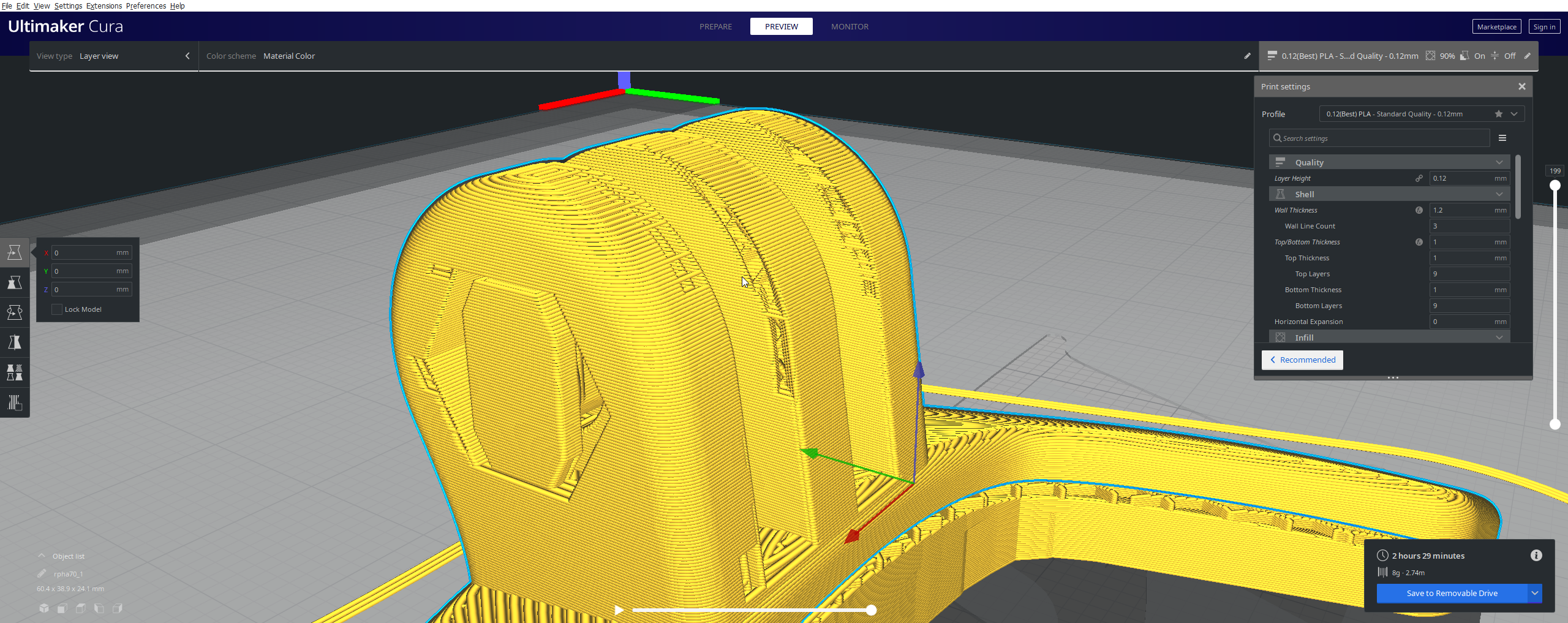This screenshot has height=623, width=1568.
Task: Collapse the Quality settings section
Action: point(1499,162)
